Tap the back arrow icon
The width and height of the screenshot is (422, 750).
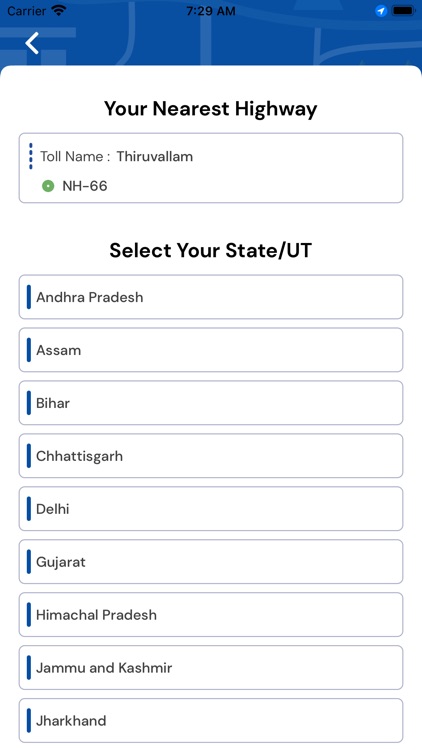32,43
